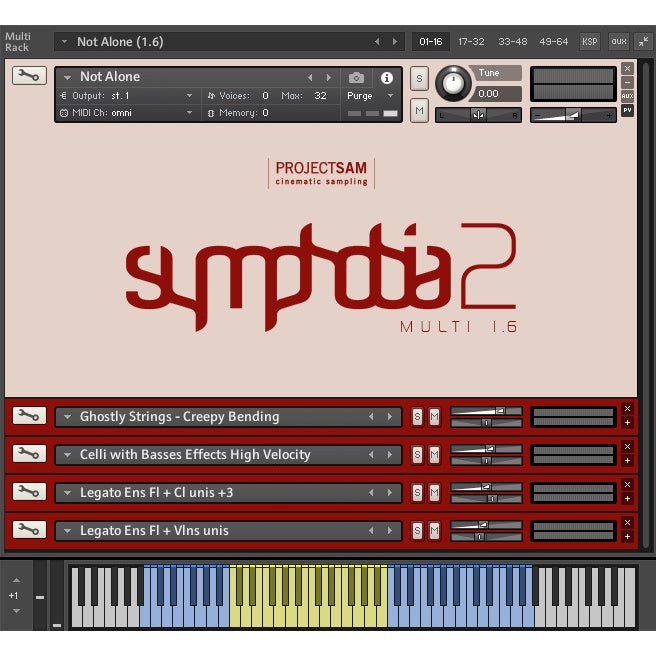
Task: Mute Legato Ens Fl + Cl unis +3
Action: tap(434, 493)
